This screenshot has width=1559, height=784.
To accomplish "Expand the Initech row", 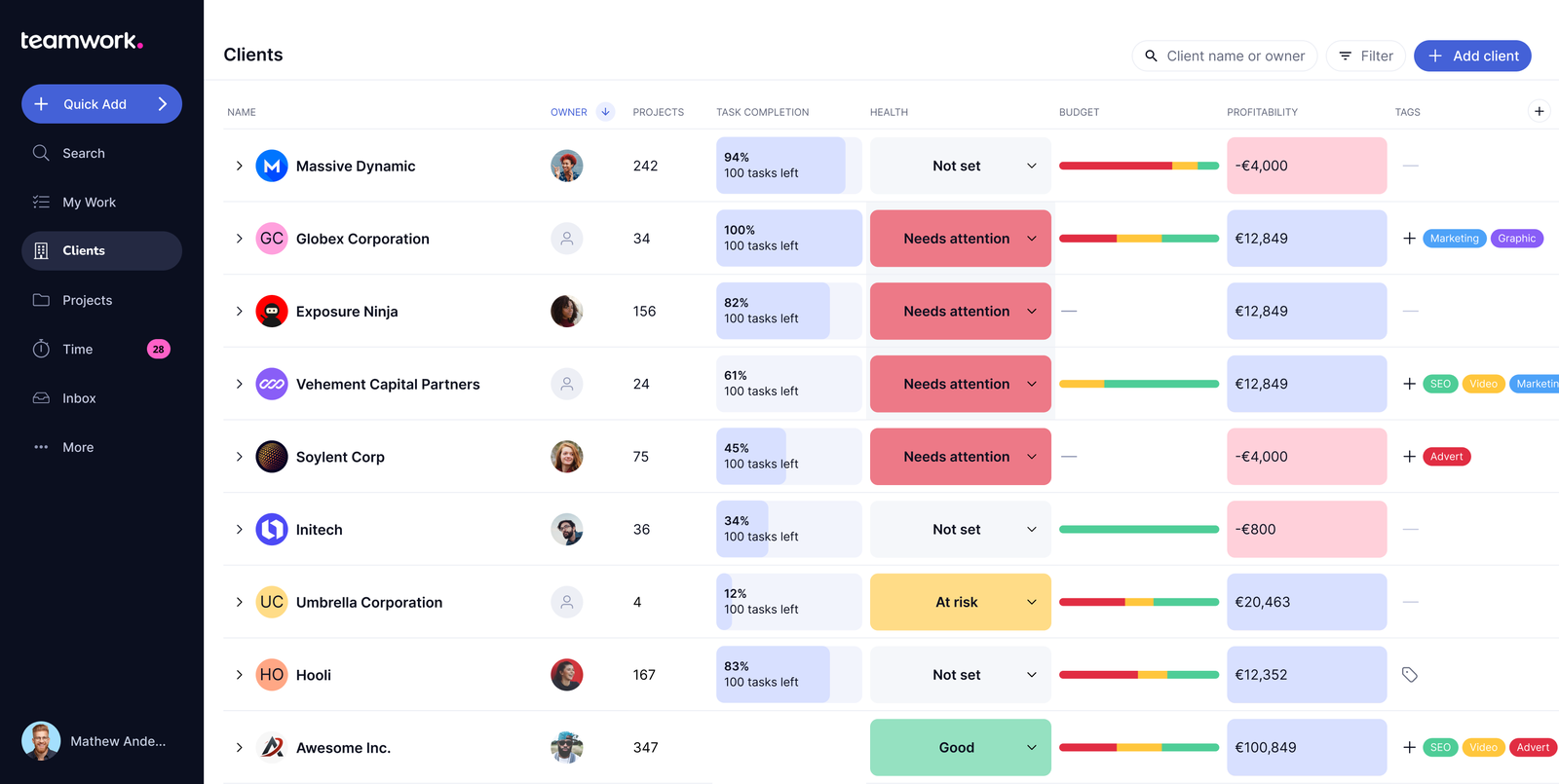I will (x=240, y=530).
